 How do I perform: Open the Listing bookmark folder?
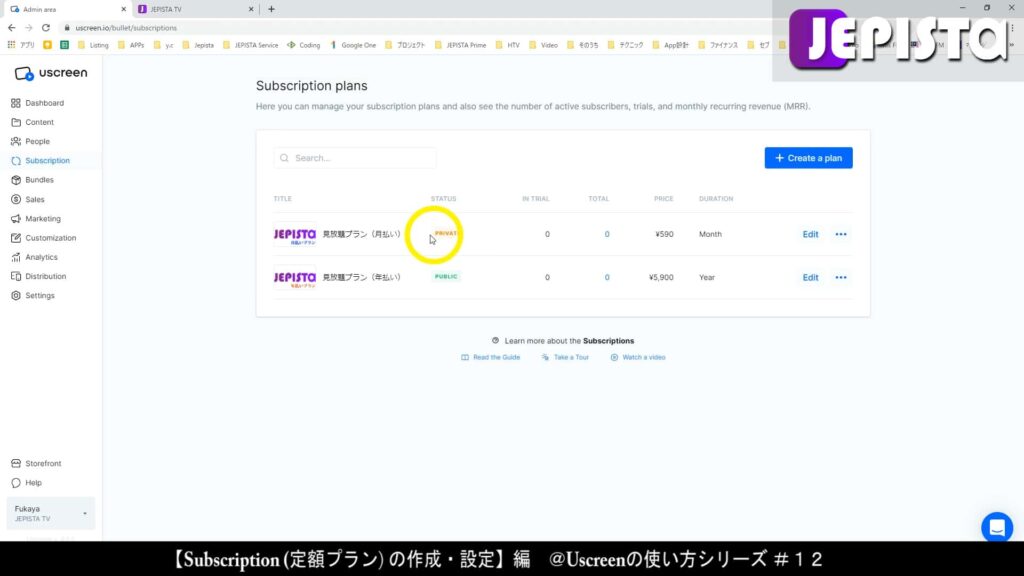pos(93,45)
